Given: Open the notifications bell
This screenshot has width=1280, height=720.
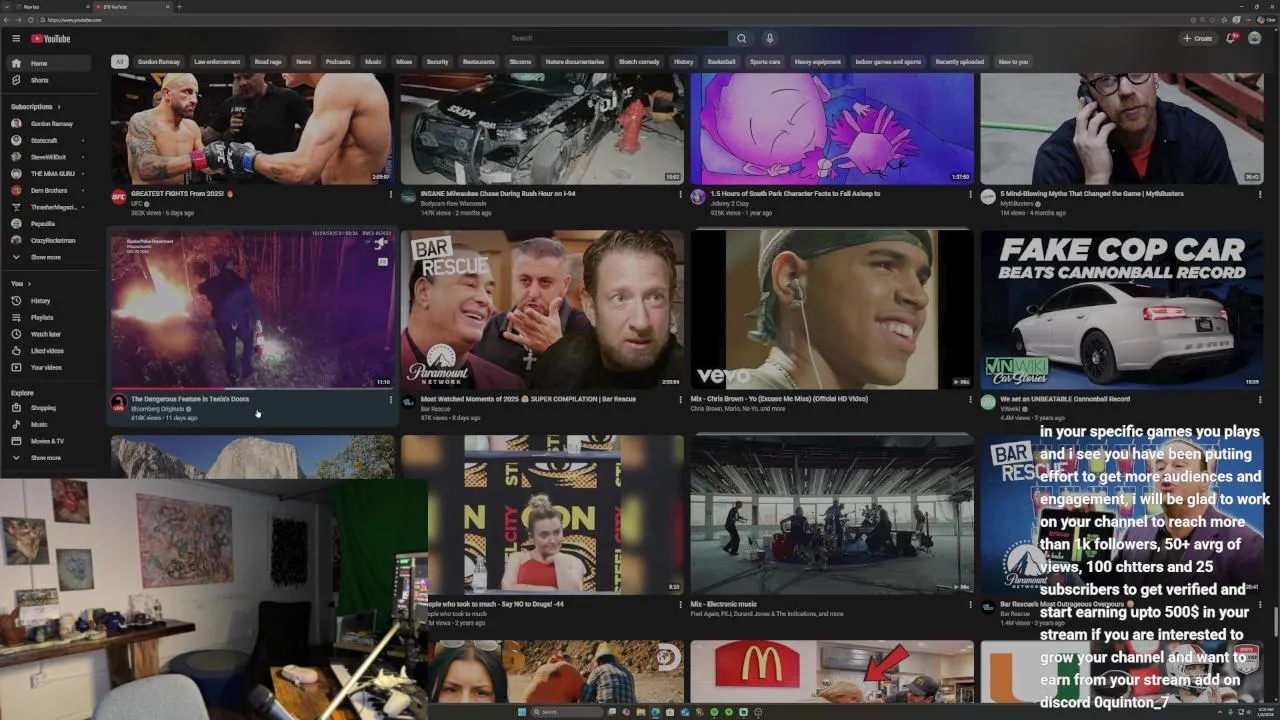Looking at the screenshot, I should click(1232, 38).
